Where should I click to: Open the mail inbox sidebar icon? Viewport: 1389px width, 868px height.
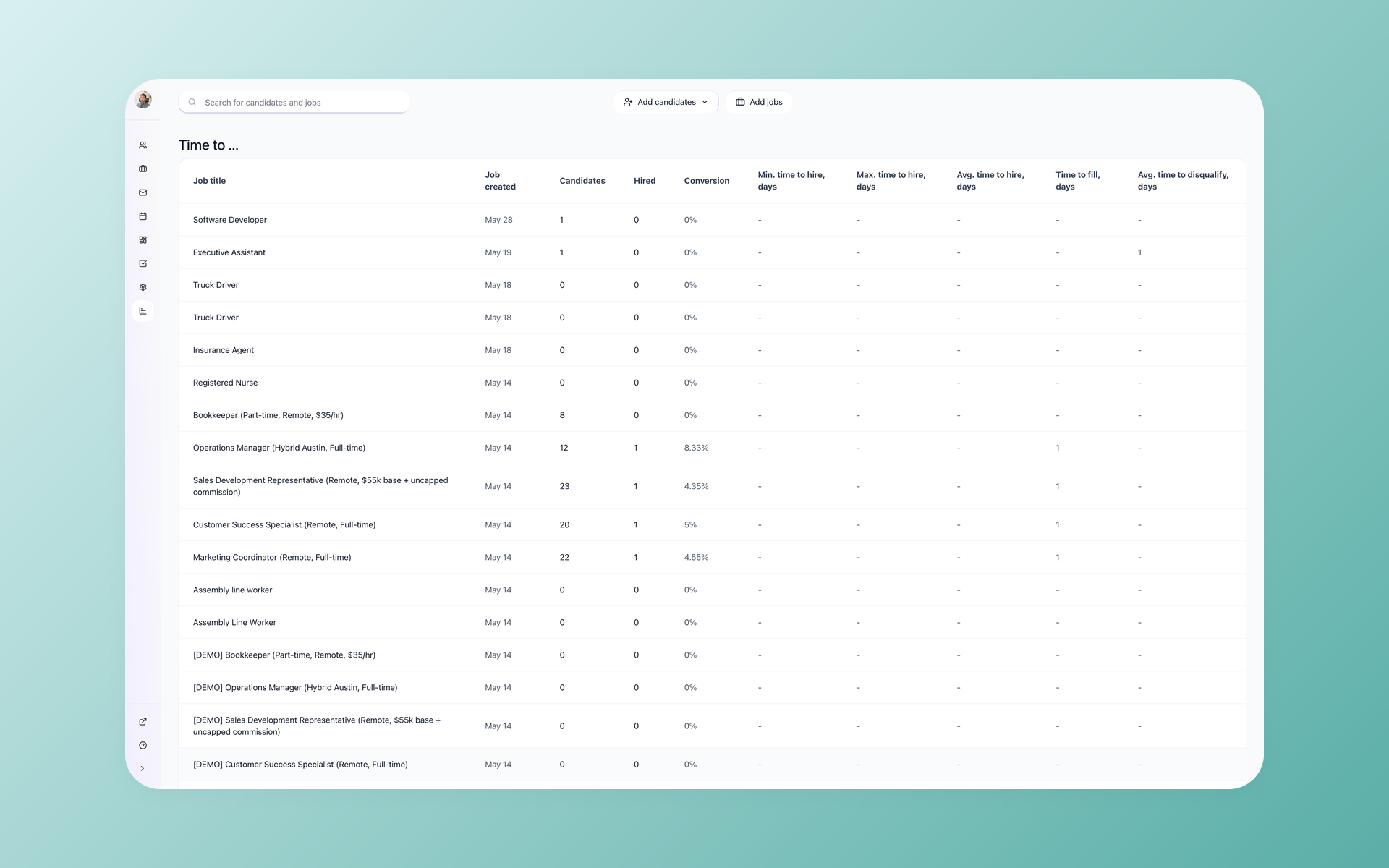tap(143, 192)
